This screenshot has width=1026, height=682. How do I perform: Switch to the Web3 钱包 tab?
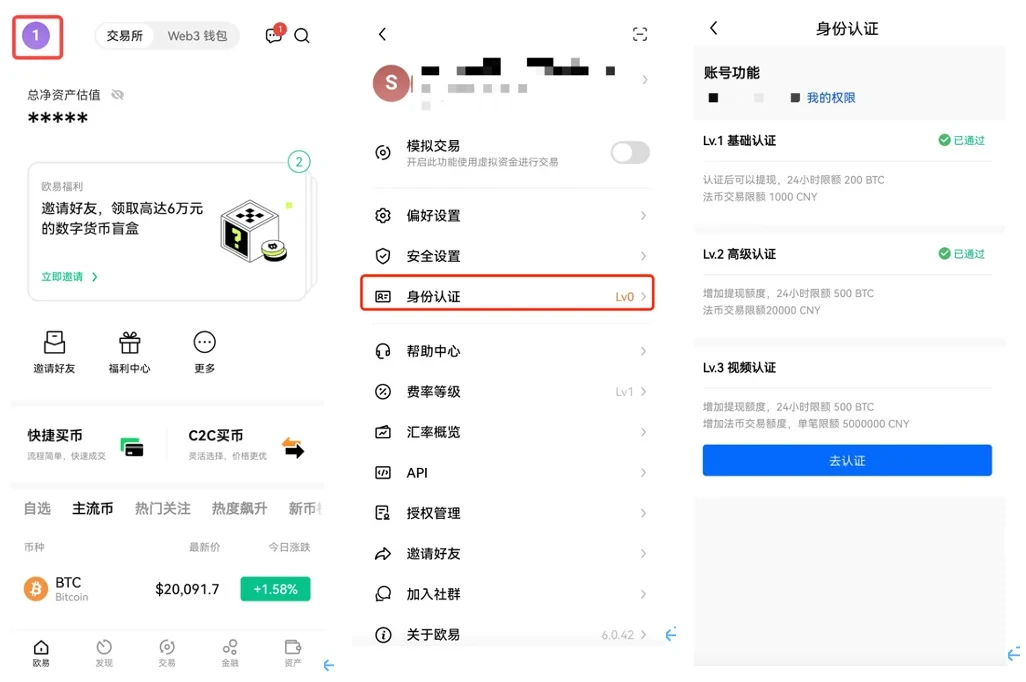198,34
